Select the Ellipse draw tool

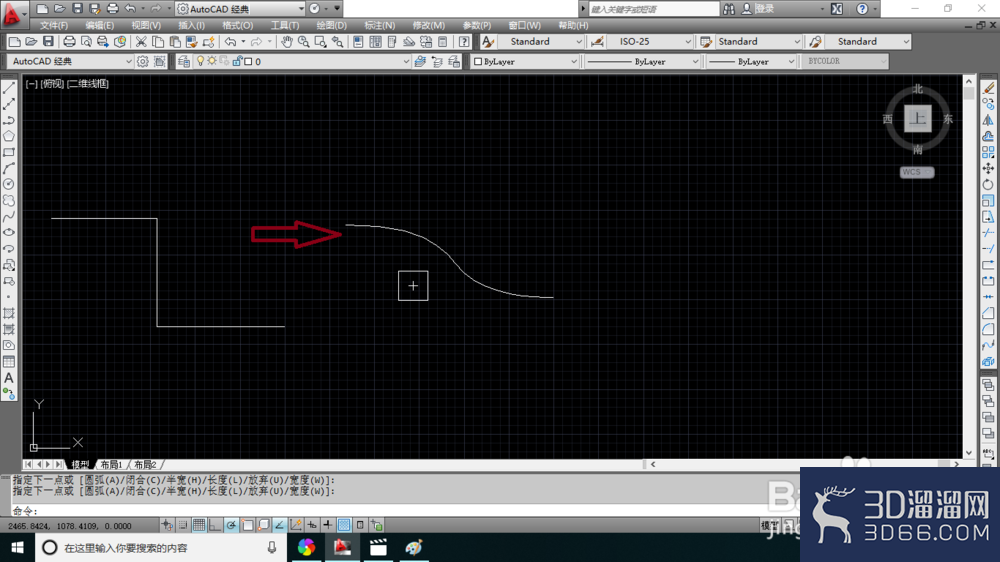pos(9,233)
